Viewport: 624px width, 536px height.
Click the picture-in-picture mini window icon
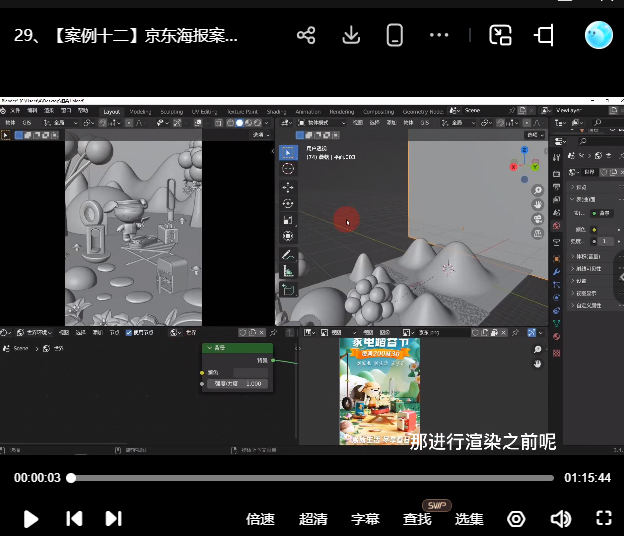pyautogui.click(x=500, y=36)
